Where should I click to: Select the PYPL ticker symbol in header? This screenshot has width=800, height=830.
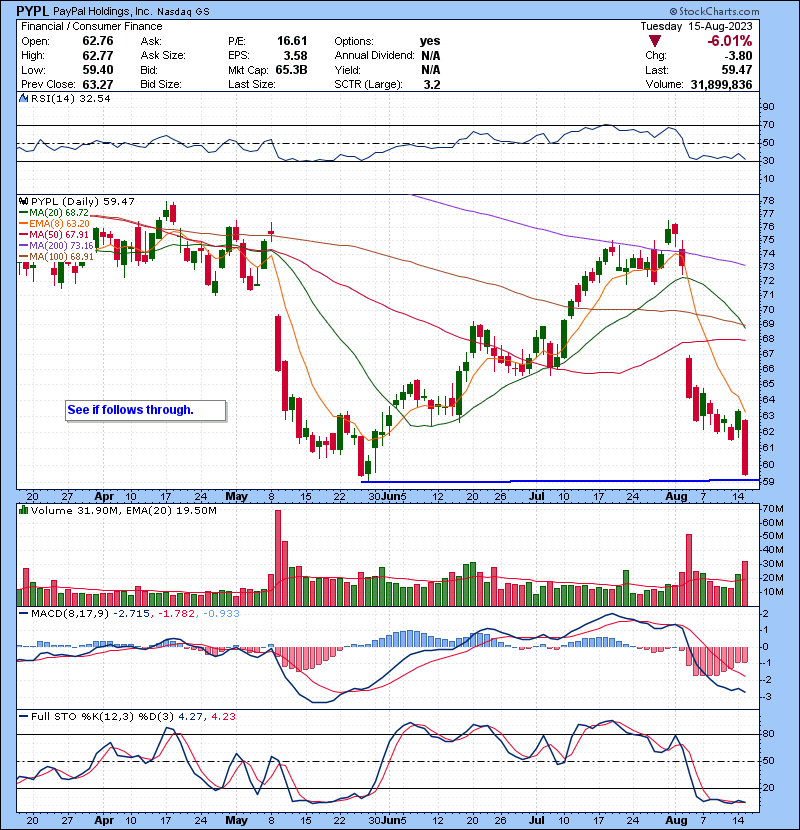point(33,11)
